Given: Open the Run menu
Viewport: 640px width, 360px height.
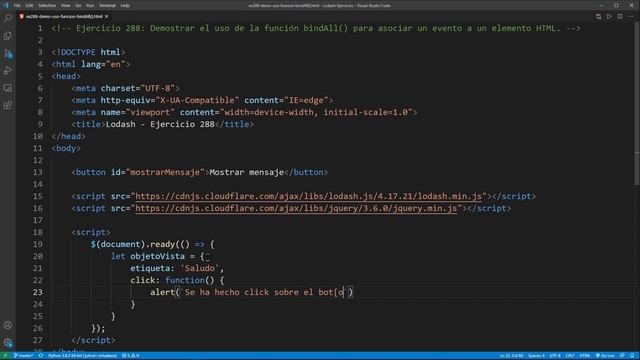Looking at the screenshot, I should [x=90, y=5].
